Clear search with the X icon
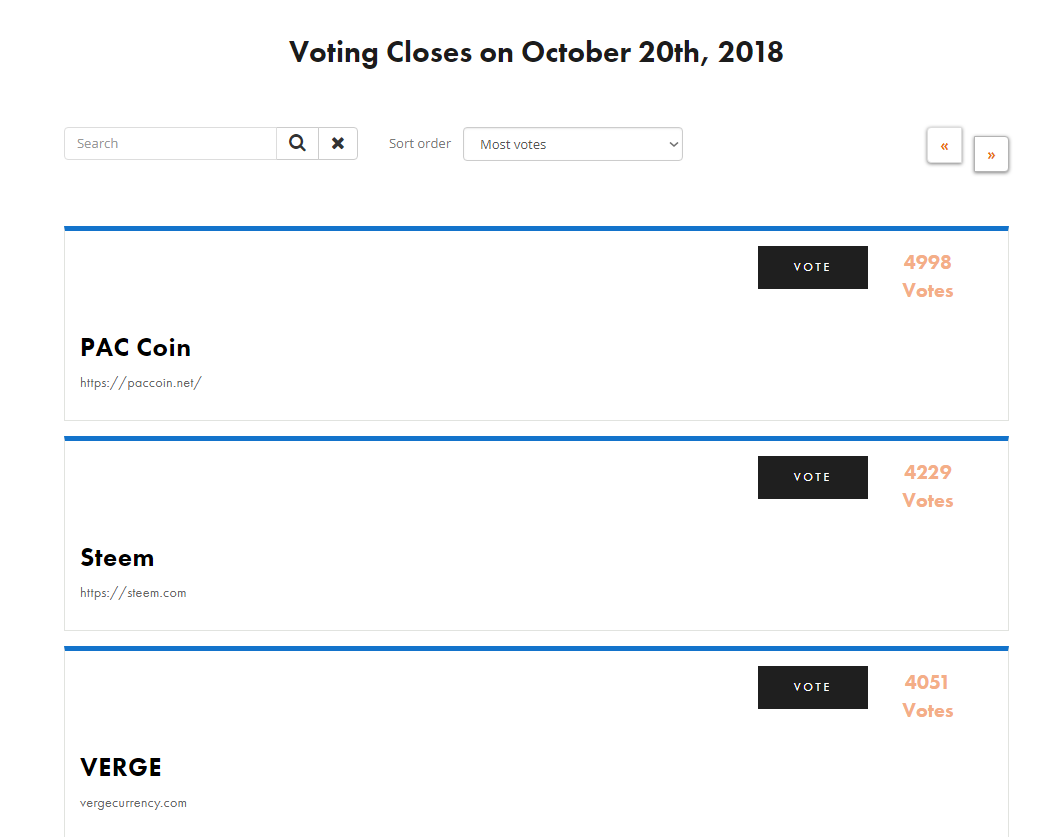Viewport: 1045px width, 837px height. [x=338, y=143]
